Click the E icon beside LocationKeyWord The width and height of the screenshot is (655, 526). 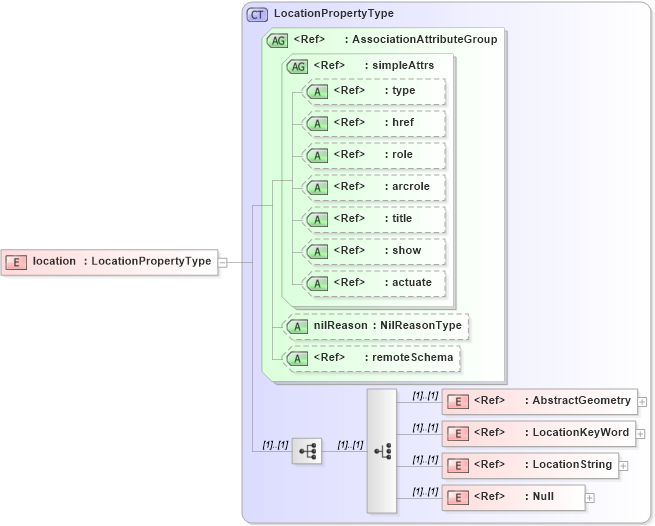click(x=458, y=434)
